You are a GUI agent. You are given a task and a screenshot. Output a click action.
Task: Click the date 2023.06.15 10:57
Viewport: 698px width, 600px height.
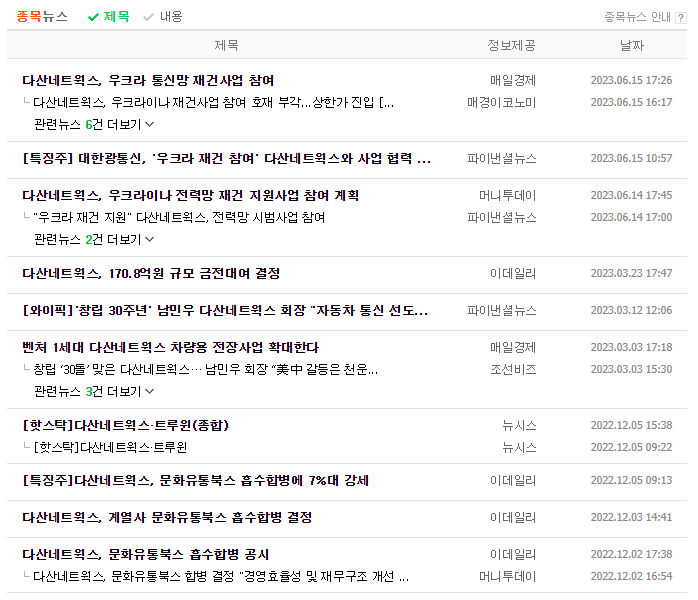(x=631, y=158)
